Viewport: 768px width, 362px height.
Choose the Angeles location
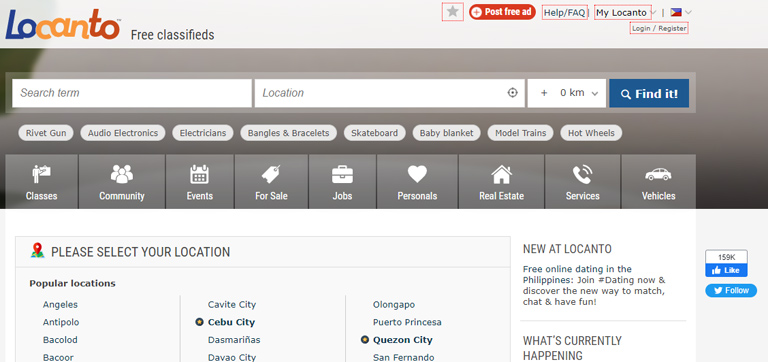[x=60, y=305]
